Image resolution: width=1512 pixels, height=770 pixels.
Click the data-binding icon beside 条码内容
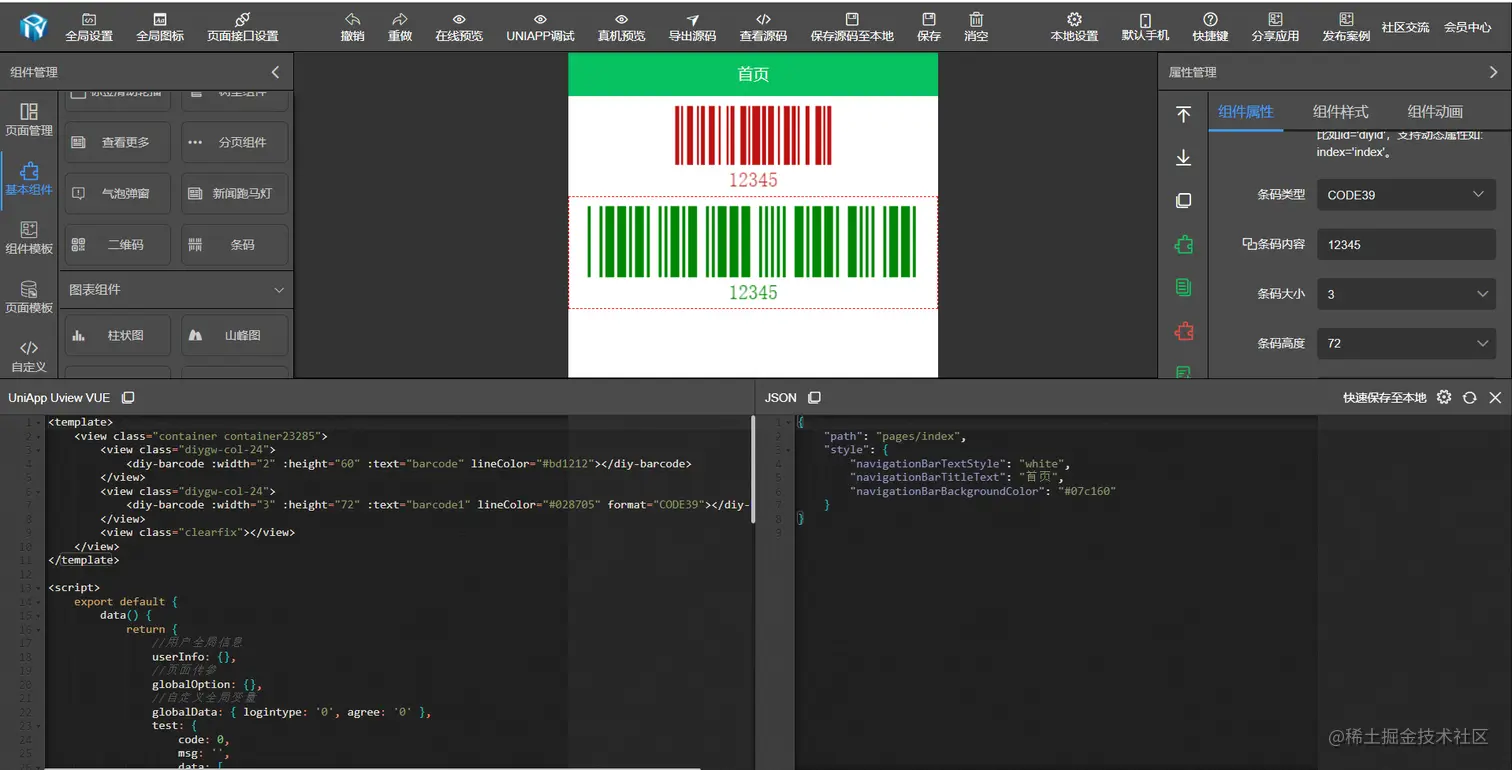coord(1249,244)
